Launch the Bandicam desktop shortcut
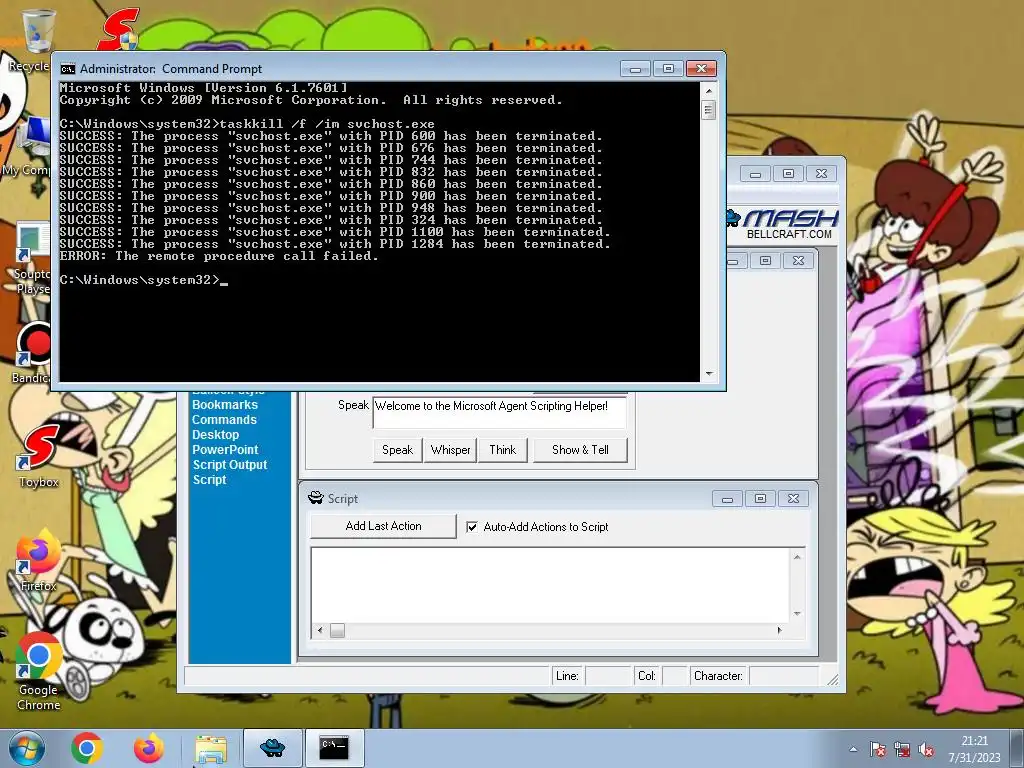Viewport: 1024px width, 768px height. click(x=33, y=353)
